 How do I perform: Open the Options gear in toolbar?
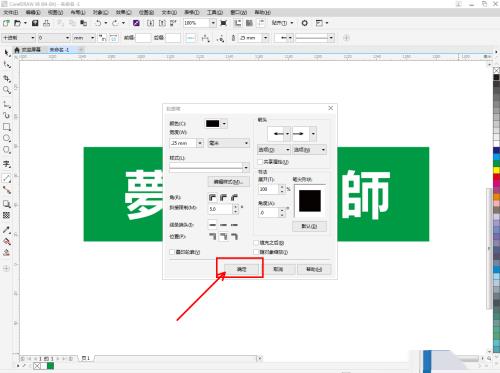[304, 23]
